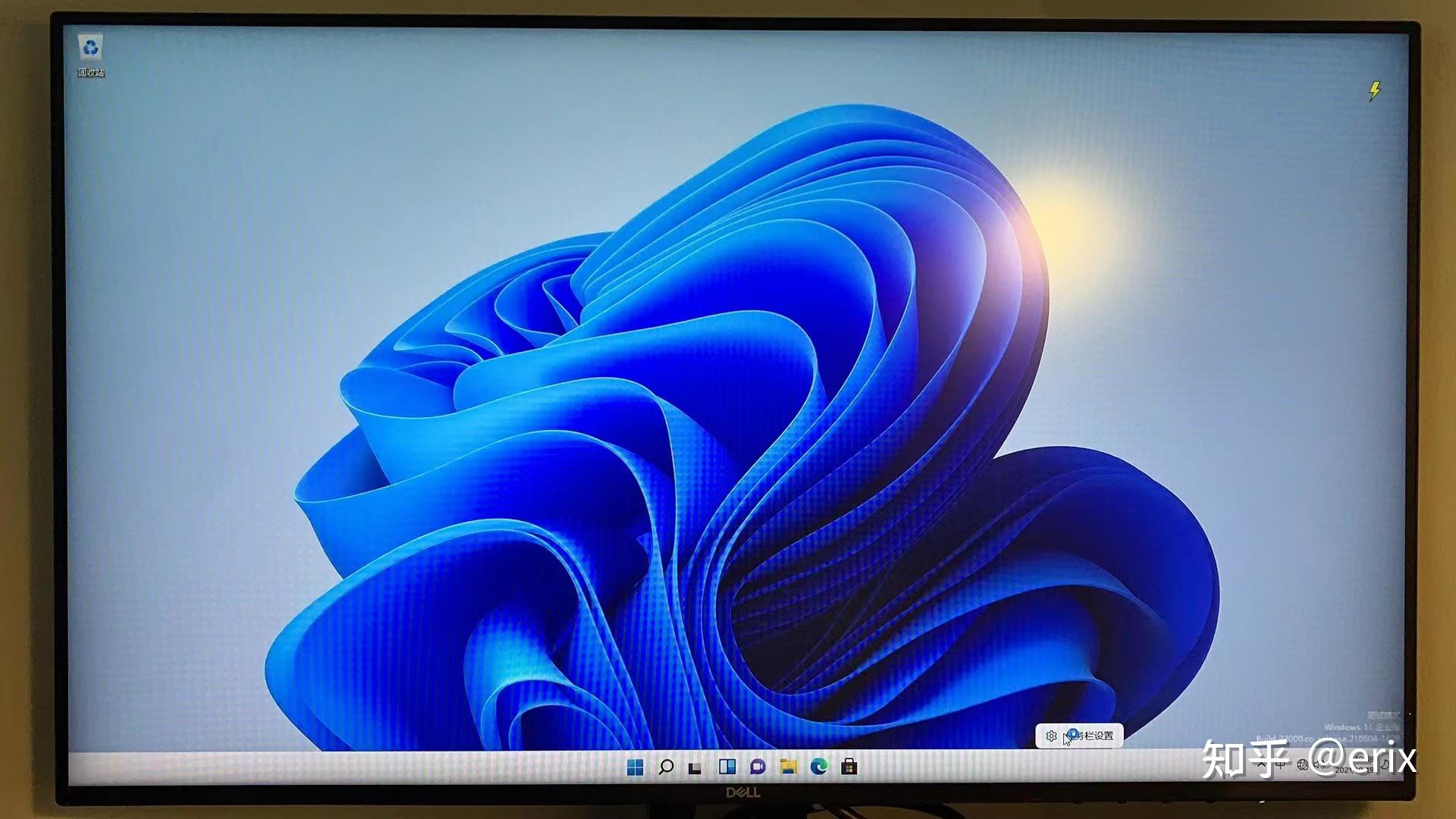Toggle focus assist moon icon
1456x819 pixels.
coord(1385,764)
